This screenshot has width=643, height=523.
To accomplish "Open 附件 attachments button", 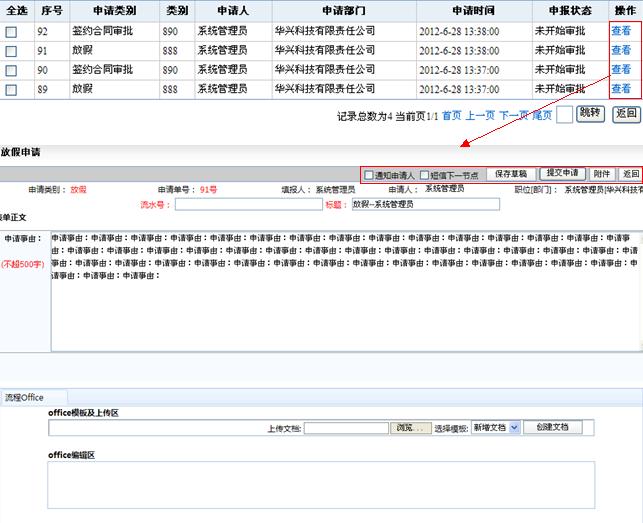I will pyautogui.click(x=601, y=174).
